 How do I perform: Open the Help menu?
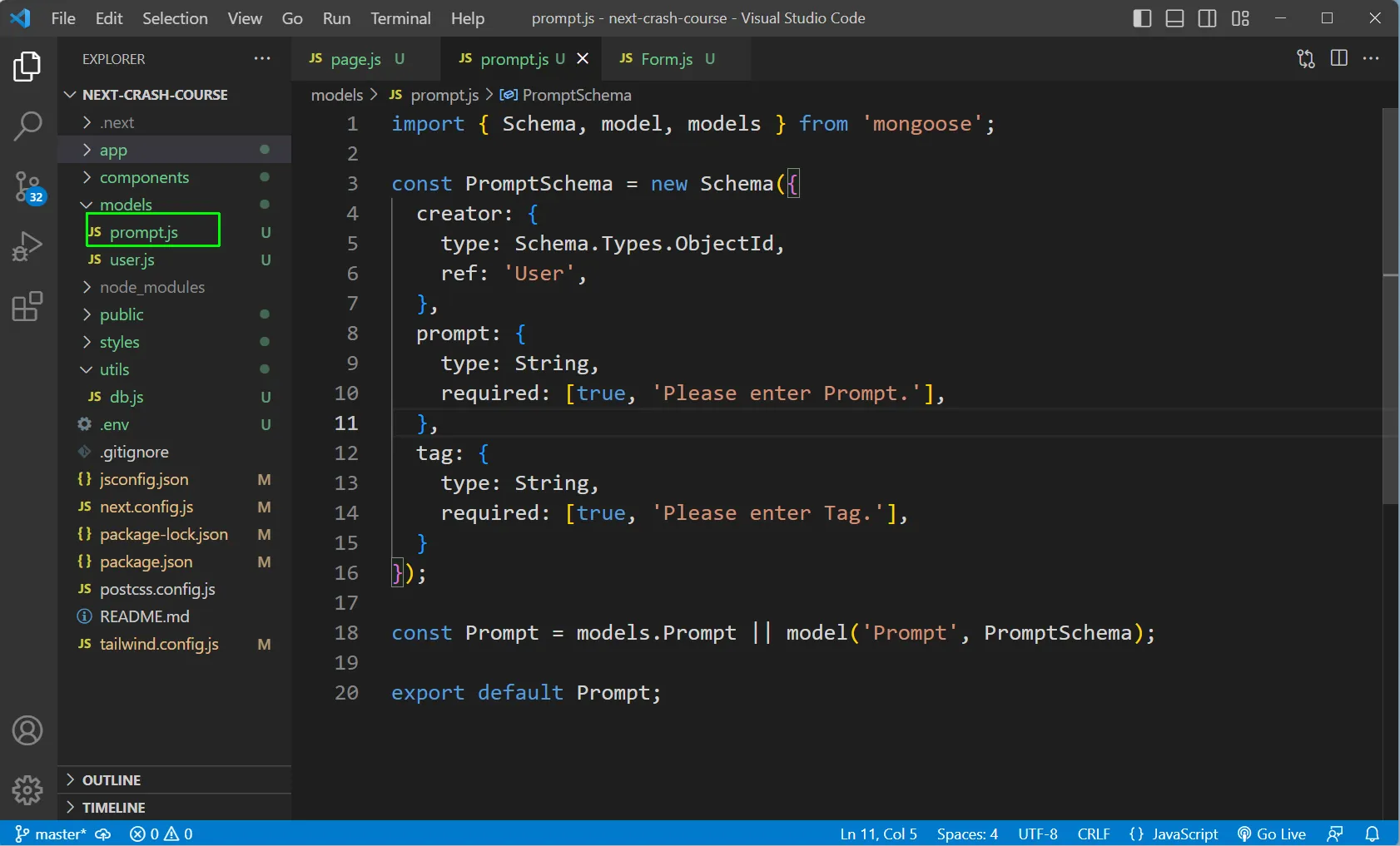[x=468, y=18]
